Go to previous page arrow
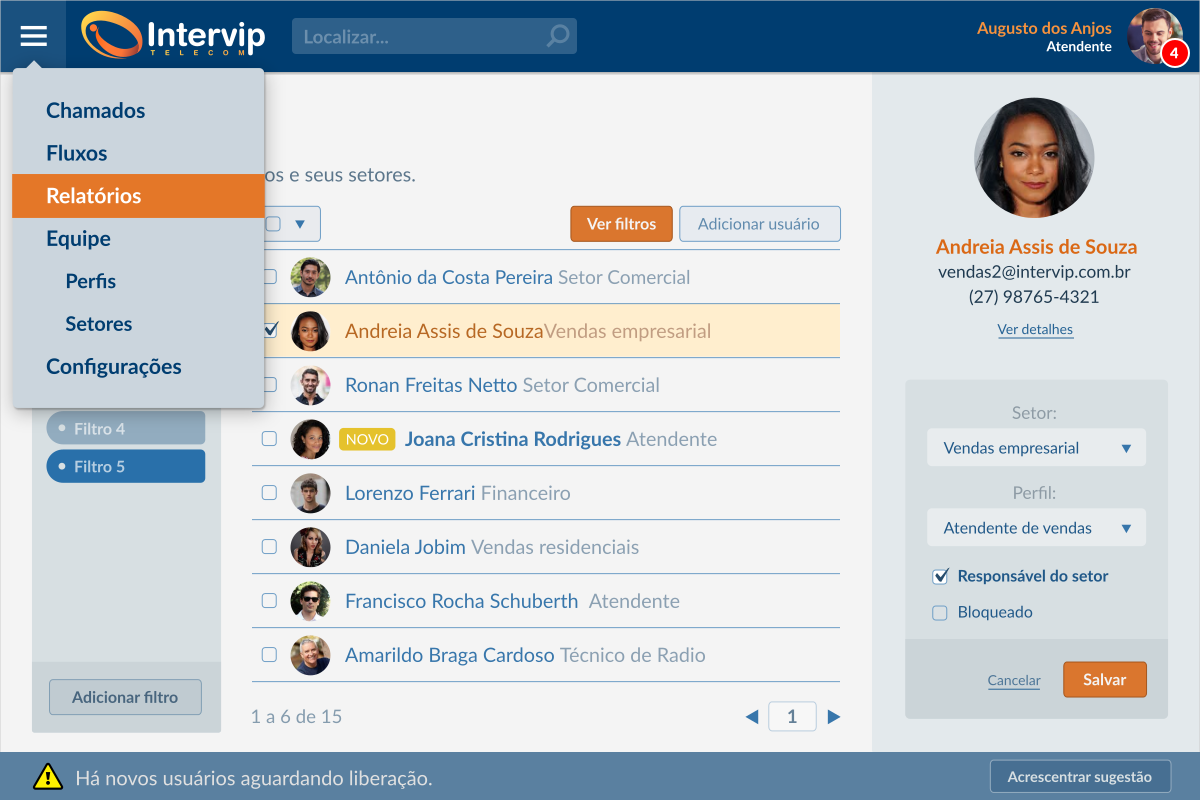 point(752,717)
